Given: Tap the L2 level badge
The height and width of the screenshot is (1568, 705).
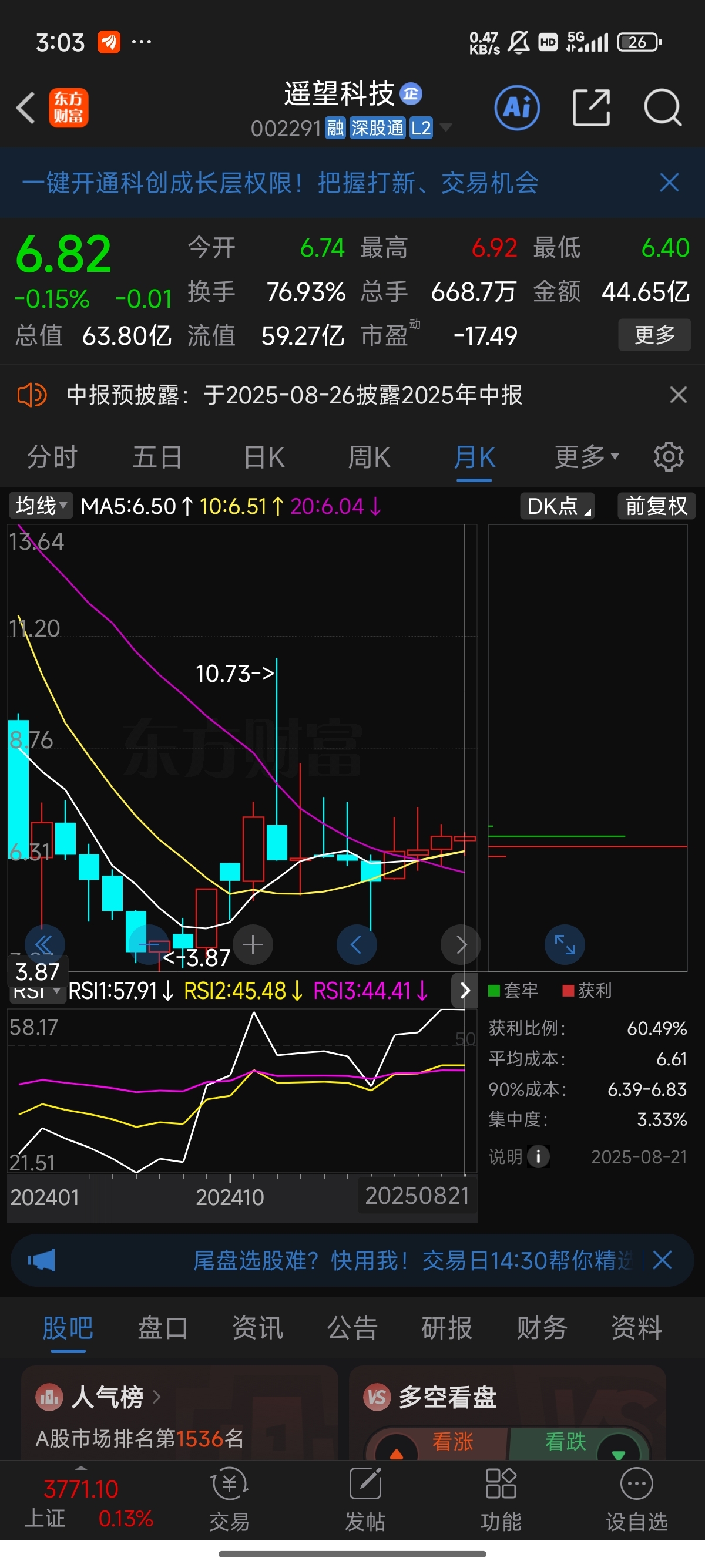Looking at the screenshot, I should pos(421,128).
